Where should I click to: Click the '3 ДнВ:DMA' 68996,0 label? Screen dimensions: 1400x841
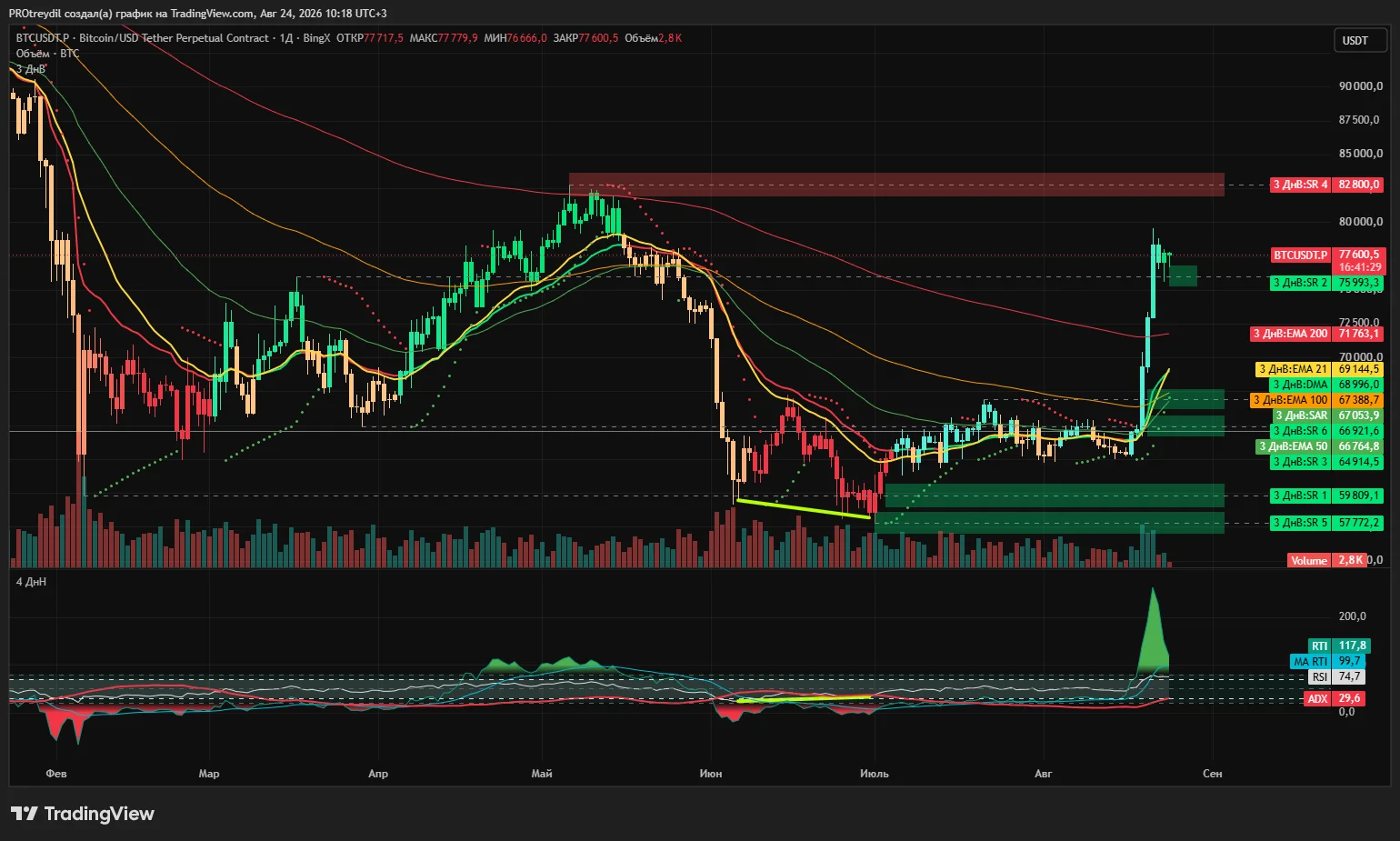tap(1326, 385)
